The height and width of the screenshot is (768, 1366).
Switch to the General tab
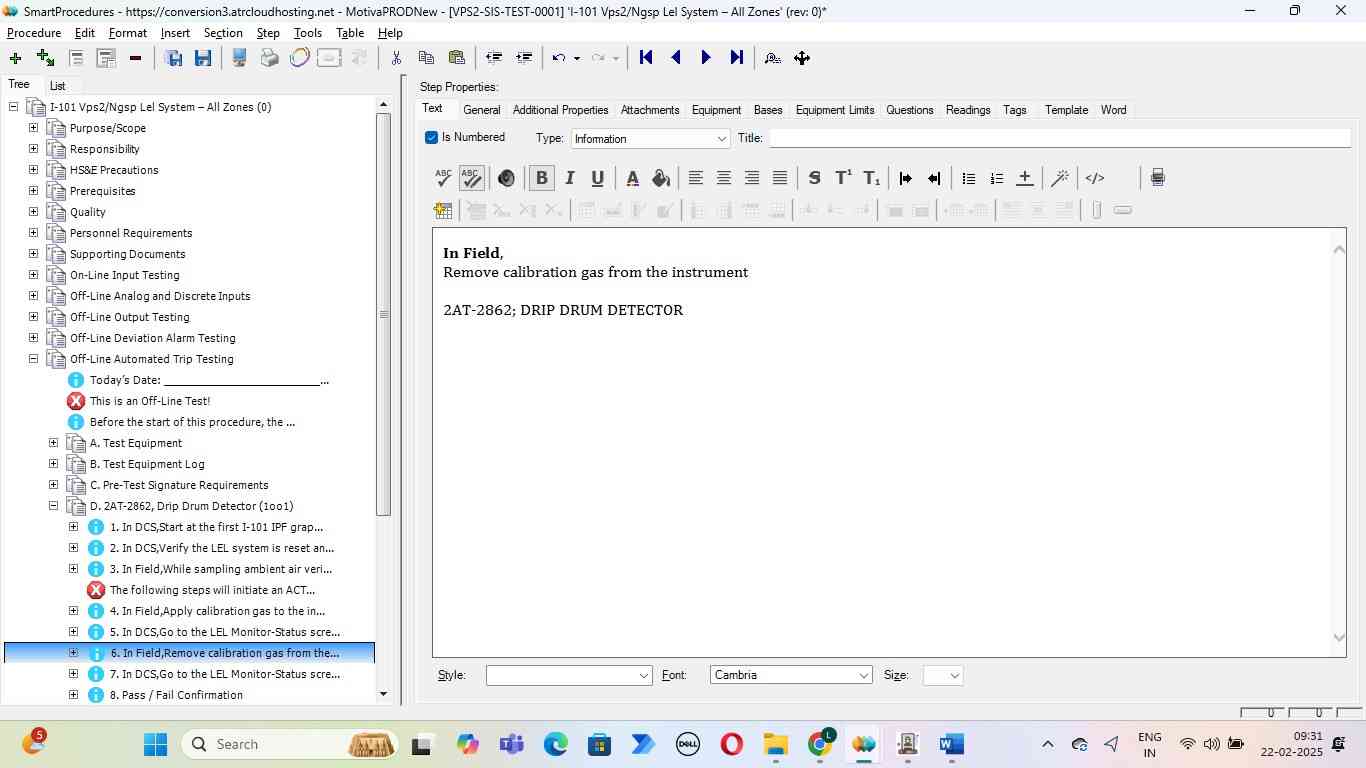(x=481, y=110)
